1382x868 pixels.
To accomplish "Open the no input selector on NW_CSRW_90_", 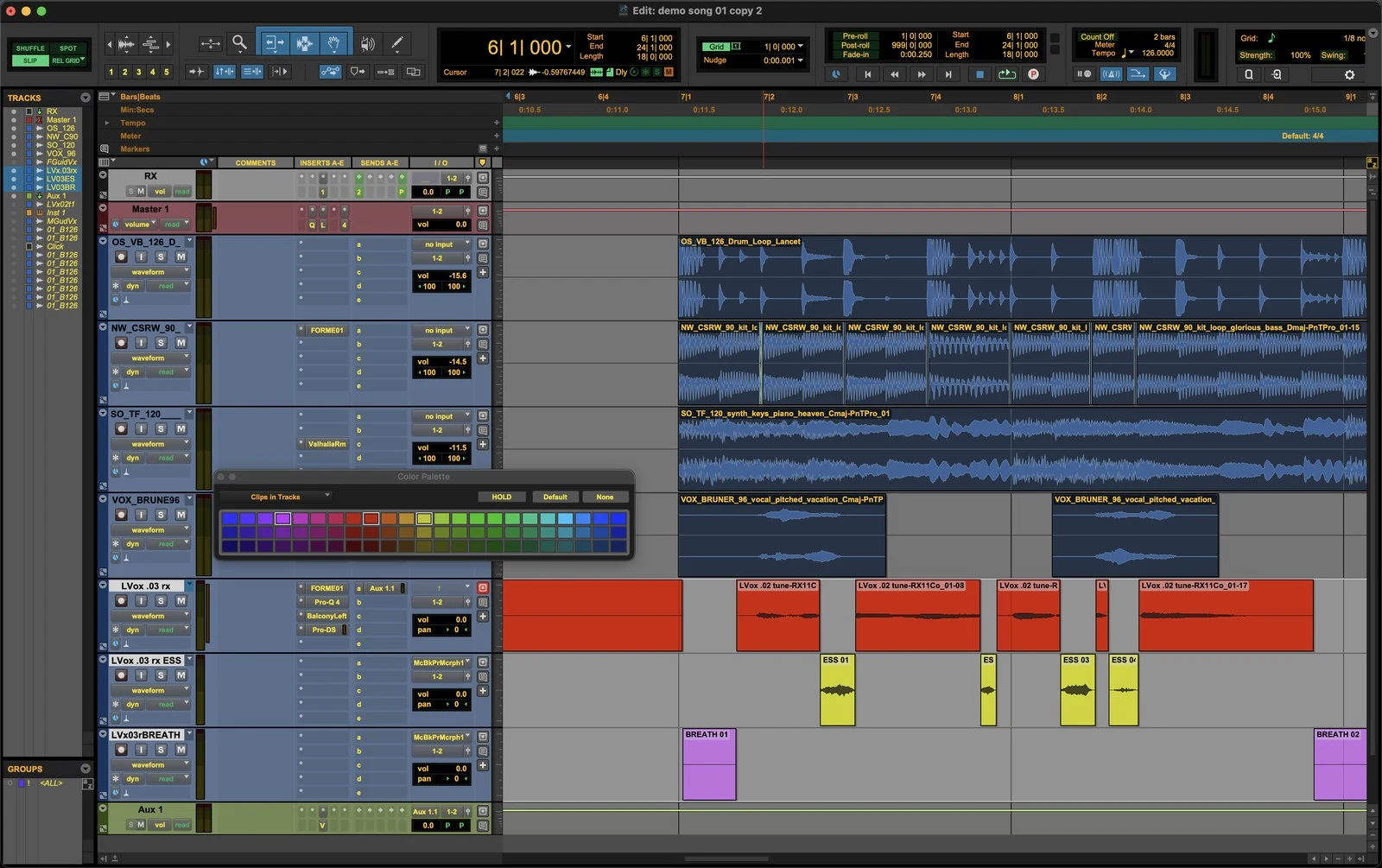I will (x=441, y=330).
